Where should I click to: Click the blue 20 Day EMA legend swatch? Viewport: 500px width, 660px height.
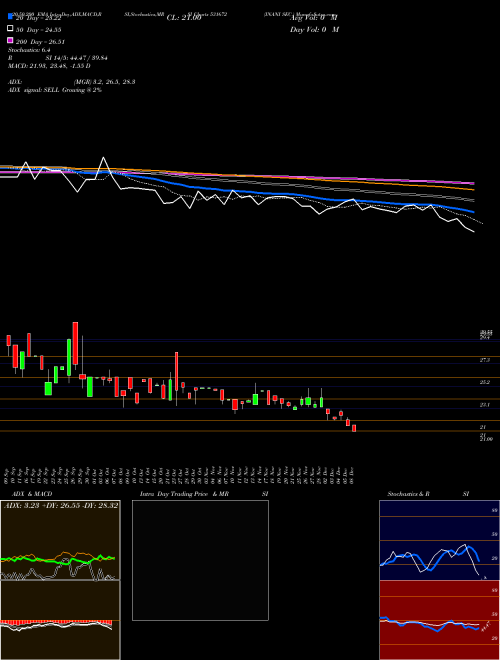click(11, 16)
